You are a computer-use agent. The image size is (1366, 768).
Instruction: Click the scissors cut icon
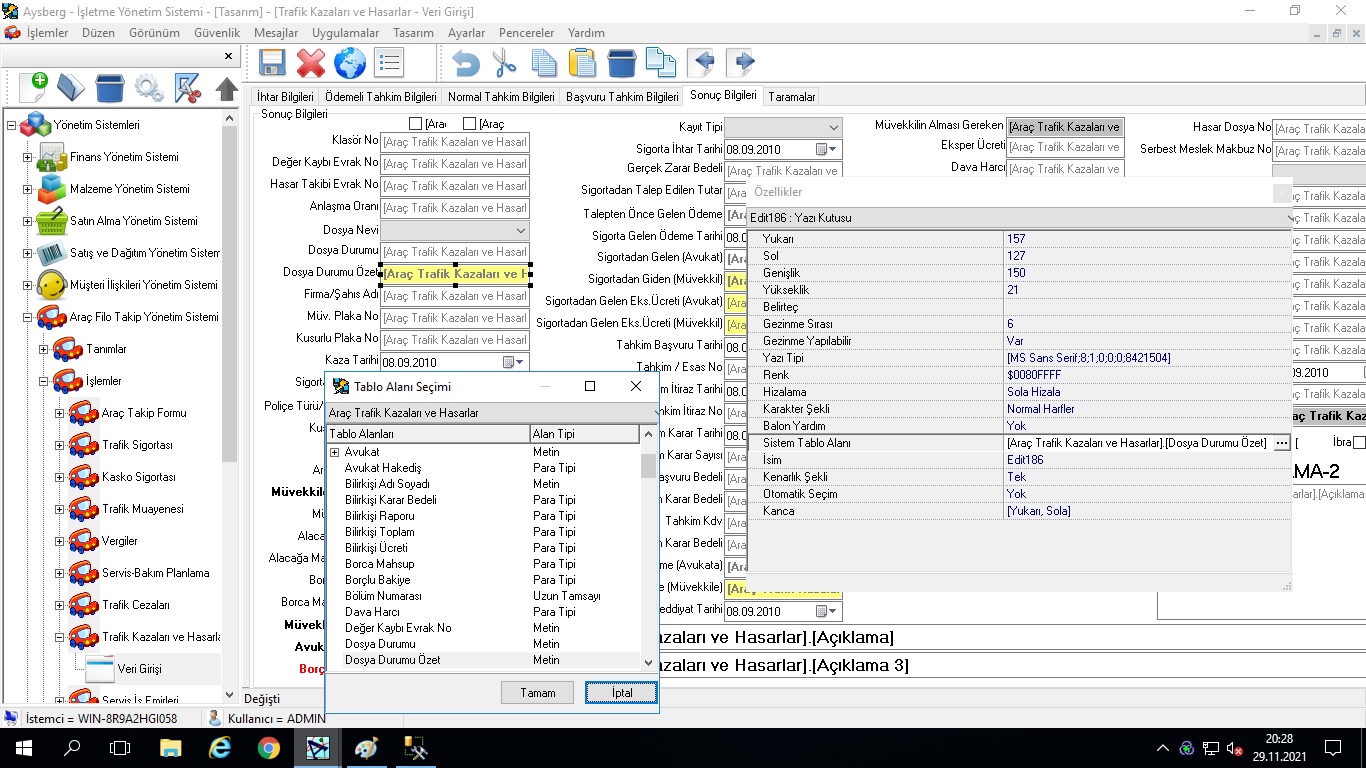coord(505,63)
